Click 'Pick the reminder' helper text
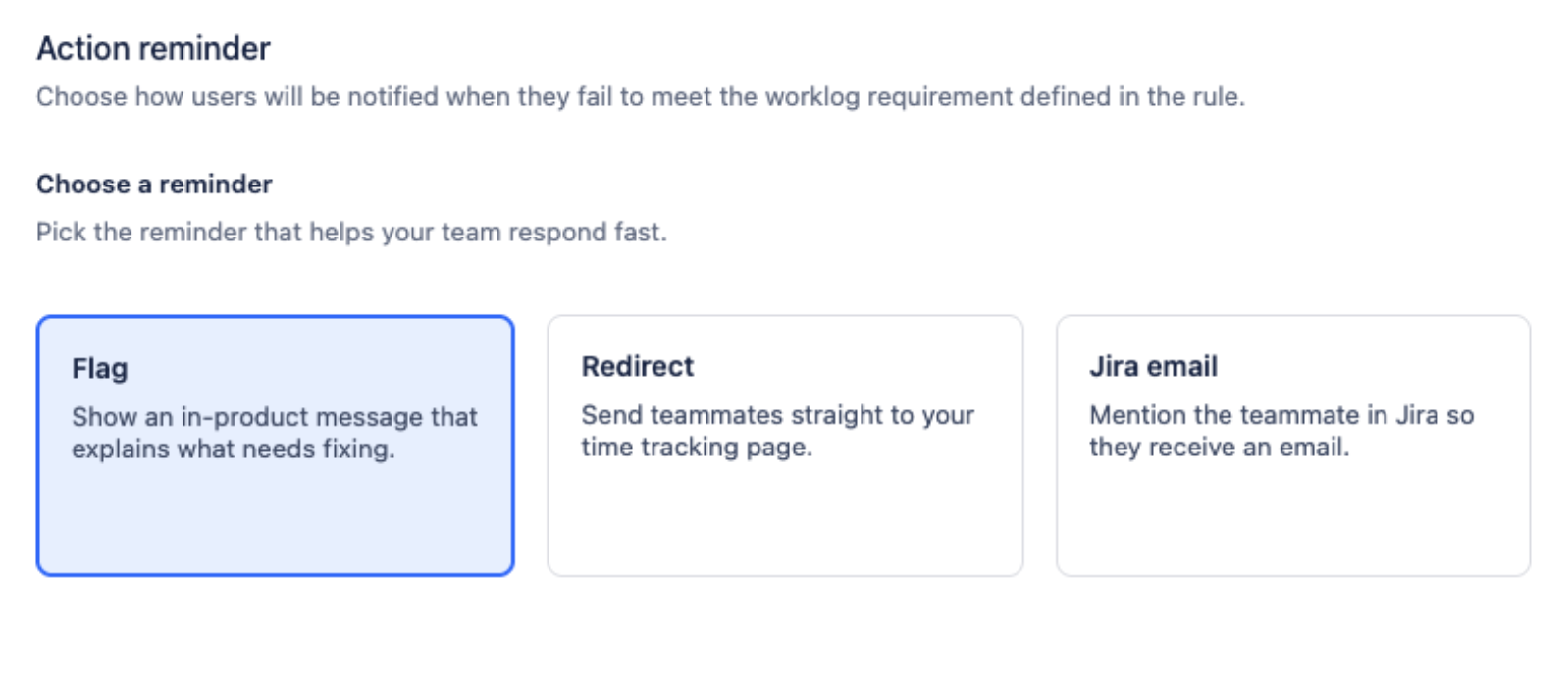The height and width of the screenshot is (686, 1568). click(x=351, y=233)
